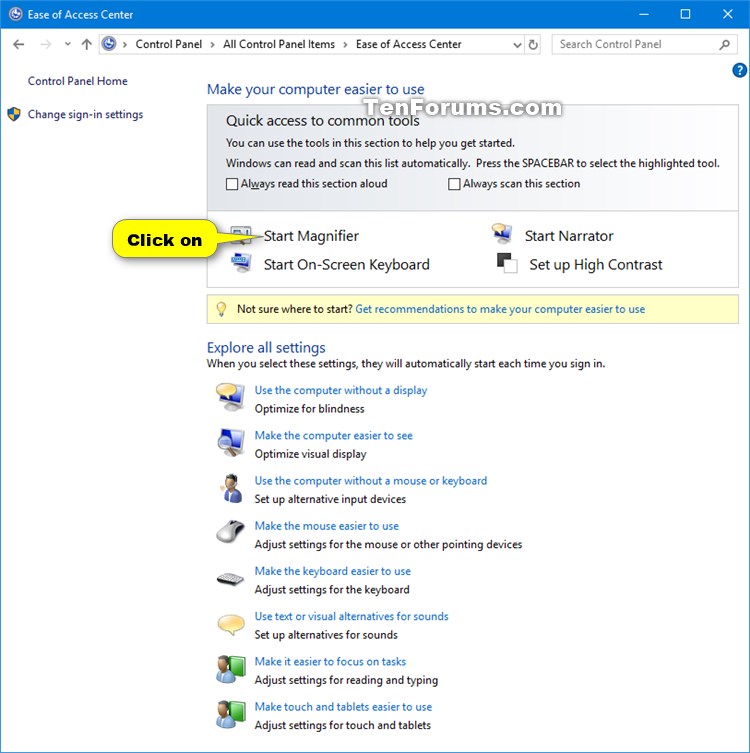The width and height of the screenshot is (750, 753).
Task: Open Make the mouse easier to use
Action: [x=327, y=526]
